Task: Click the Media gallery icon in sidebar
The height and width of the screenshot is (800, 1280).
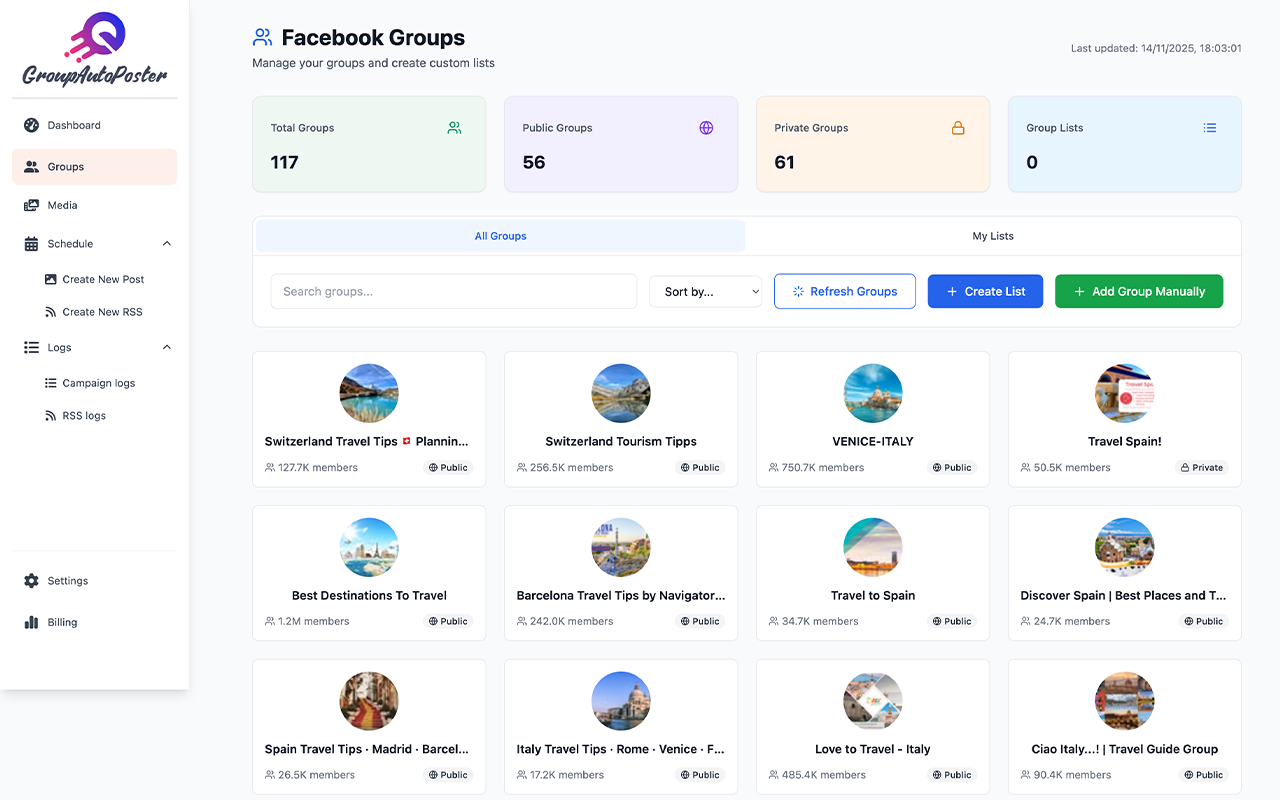Action: 31,205
